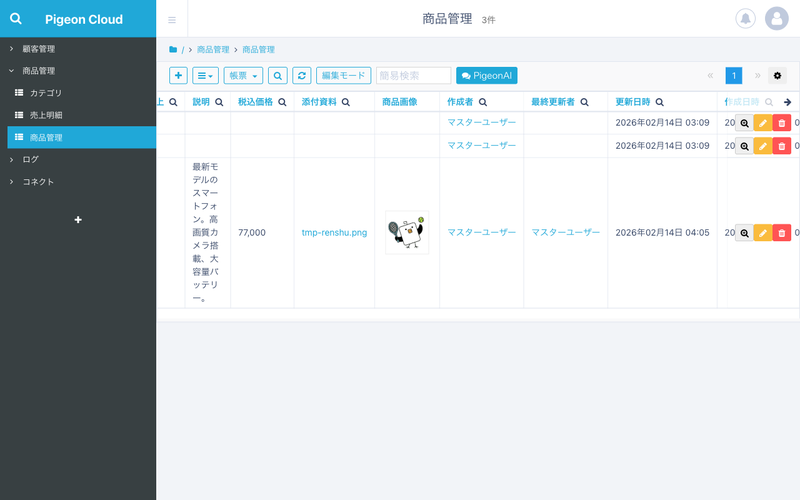Screen dimensions: 800x500
Task: Open the user avatar menu
Action: click(x=777, y=19)
